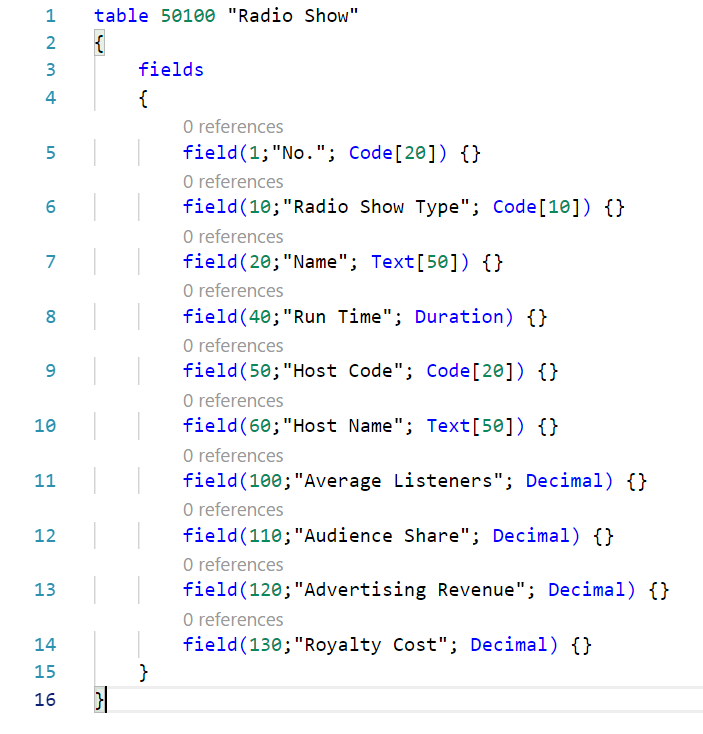Click the Decimal type of "Royalty Cost"

pyautogui.click(x=509, y=645)
